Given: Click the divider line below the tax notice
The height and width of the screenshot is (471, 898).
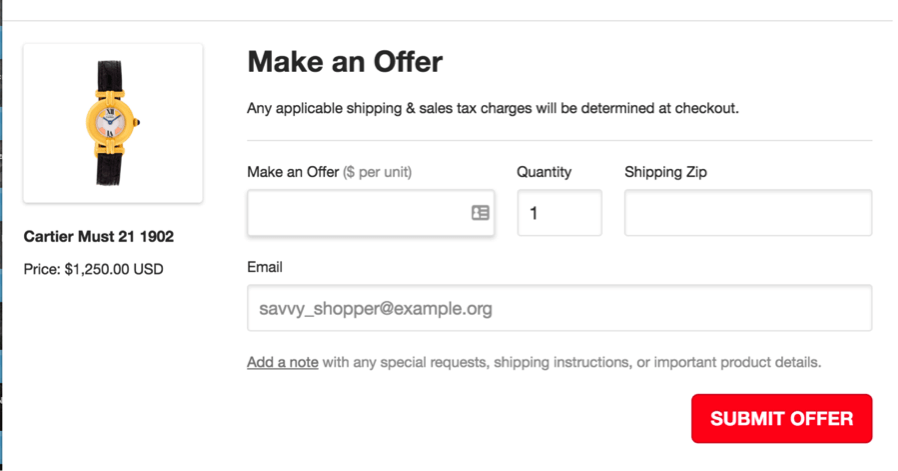Looking at the screenshot, I should [560, 140].
